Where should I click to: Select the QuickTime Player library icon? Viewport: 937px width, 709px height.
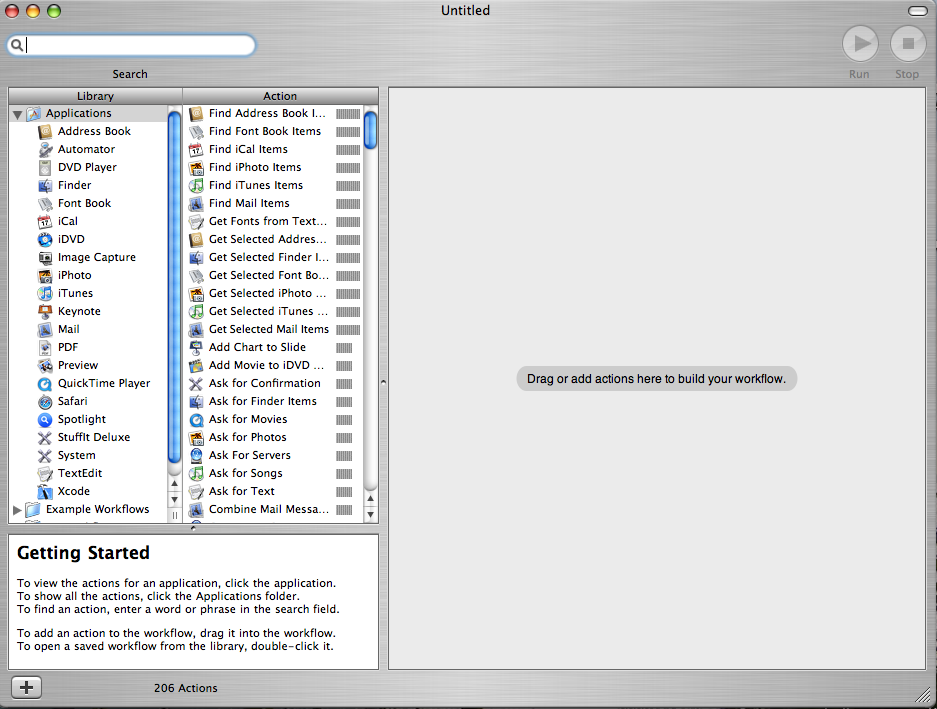pyautogui.click(x=45, y=384)
